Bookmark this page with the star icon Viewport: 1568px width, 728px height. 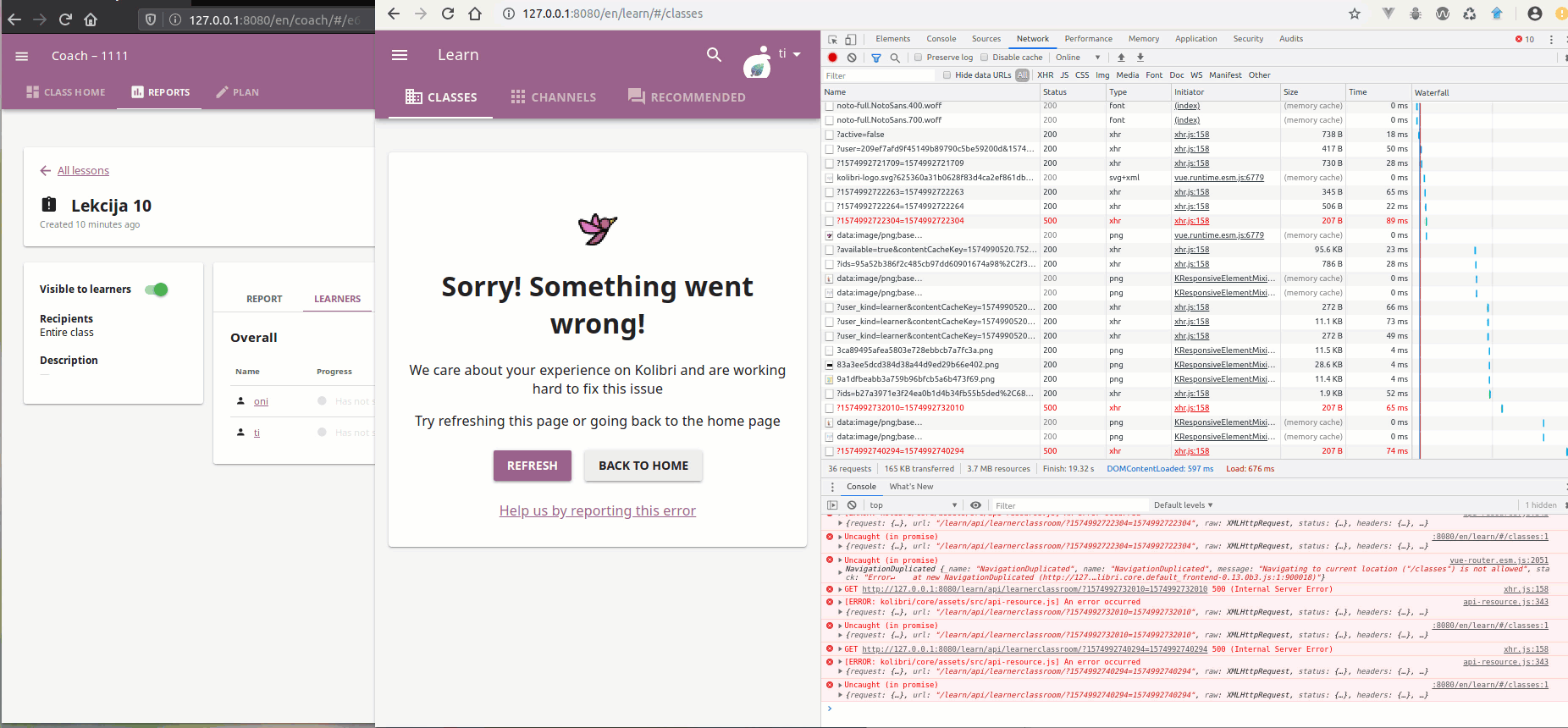click(1355, 14)
